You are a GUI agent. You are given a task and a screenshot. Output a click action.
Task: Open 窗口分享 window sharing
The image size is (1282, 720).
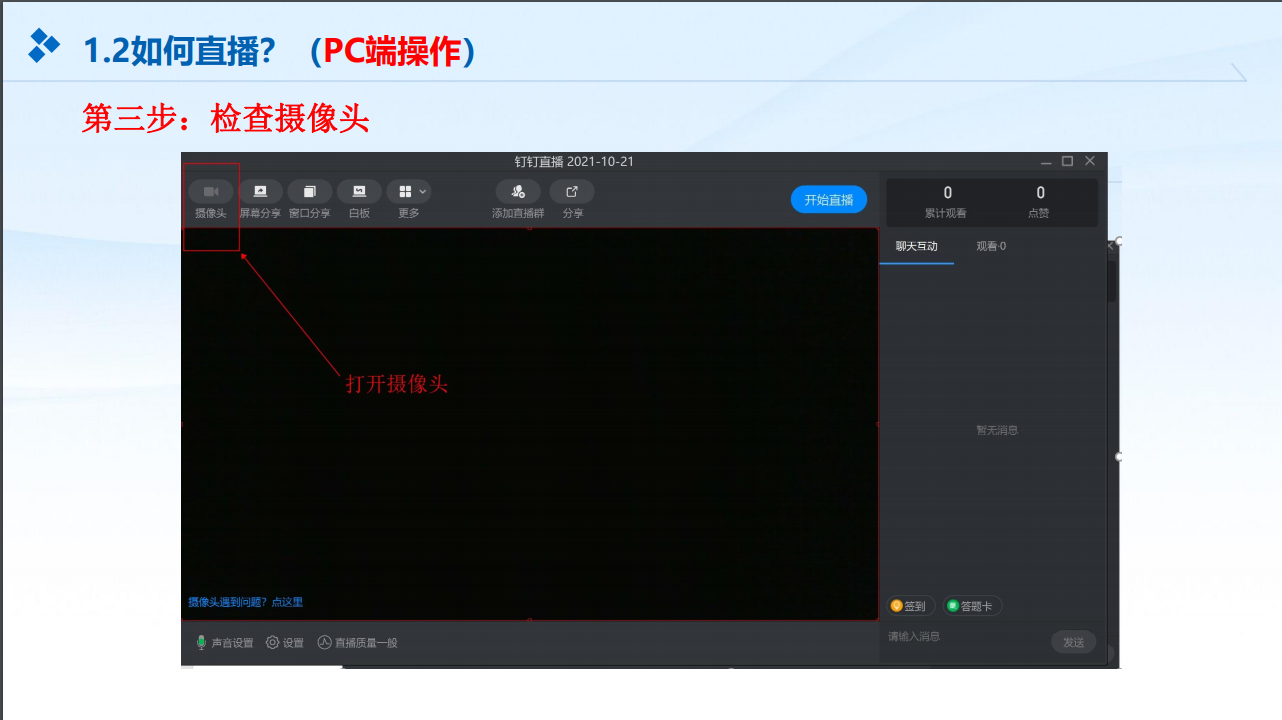[310, 192]
